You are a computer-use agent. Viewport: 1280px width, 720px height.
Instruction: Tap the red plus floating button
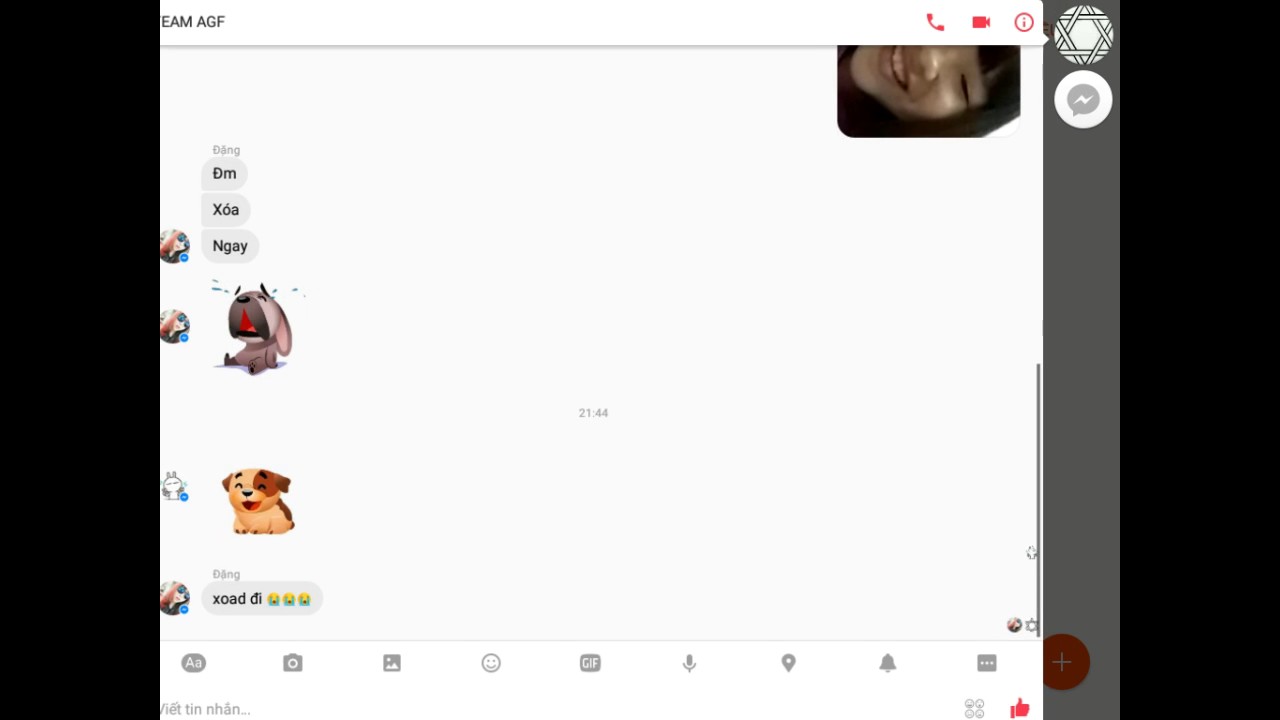pyautogui.click(x=1062, y=662)
